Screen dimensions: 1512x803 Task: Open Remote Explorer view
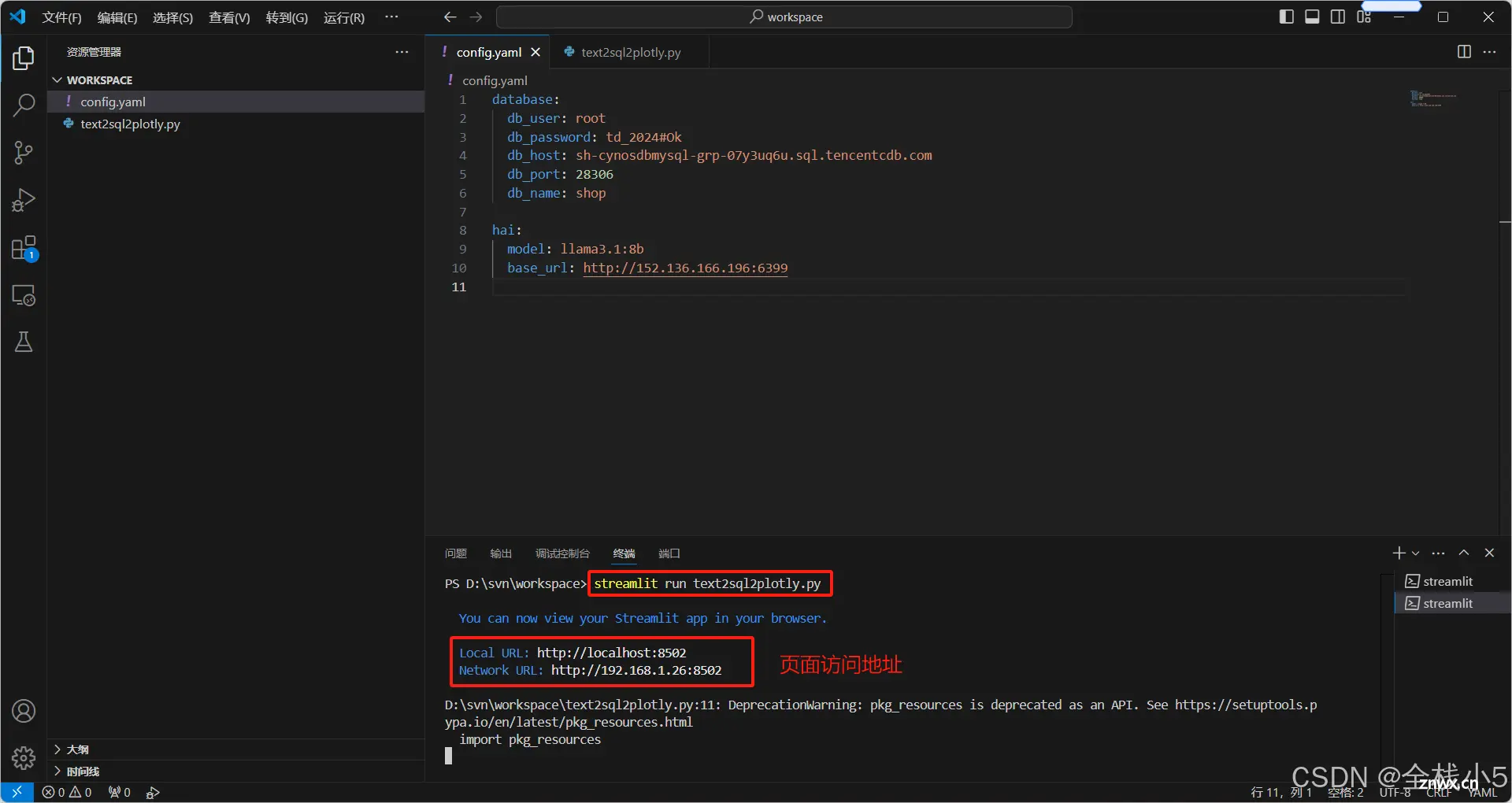(x=24, y=295)
